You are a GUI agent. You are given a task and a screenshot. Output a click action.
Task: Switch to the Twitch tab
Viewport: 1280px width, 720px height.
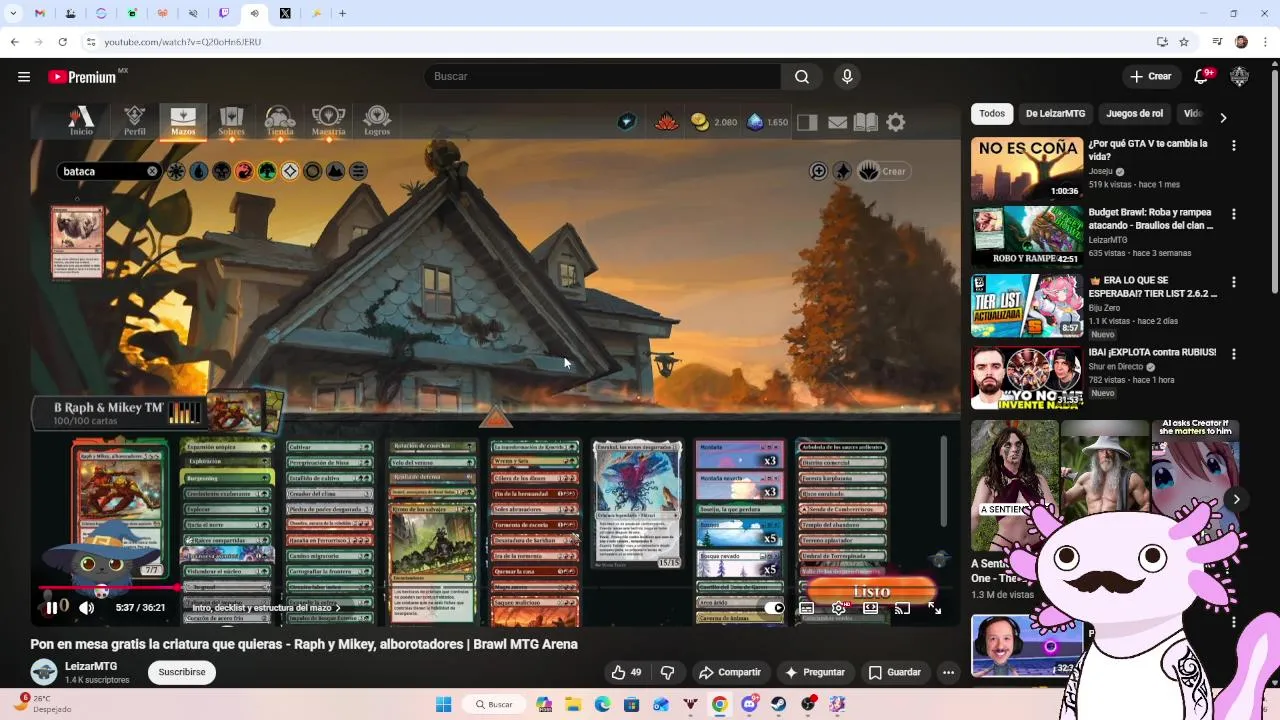pyautogui.click(x=224, y=13)
